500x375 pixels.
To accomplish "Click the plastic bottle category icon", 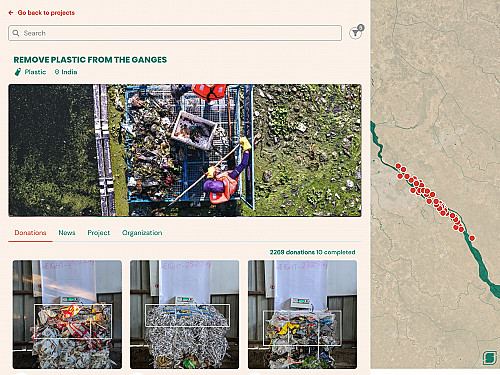I will tap(18, 72).
